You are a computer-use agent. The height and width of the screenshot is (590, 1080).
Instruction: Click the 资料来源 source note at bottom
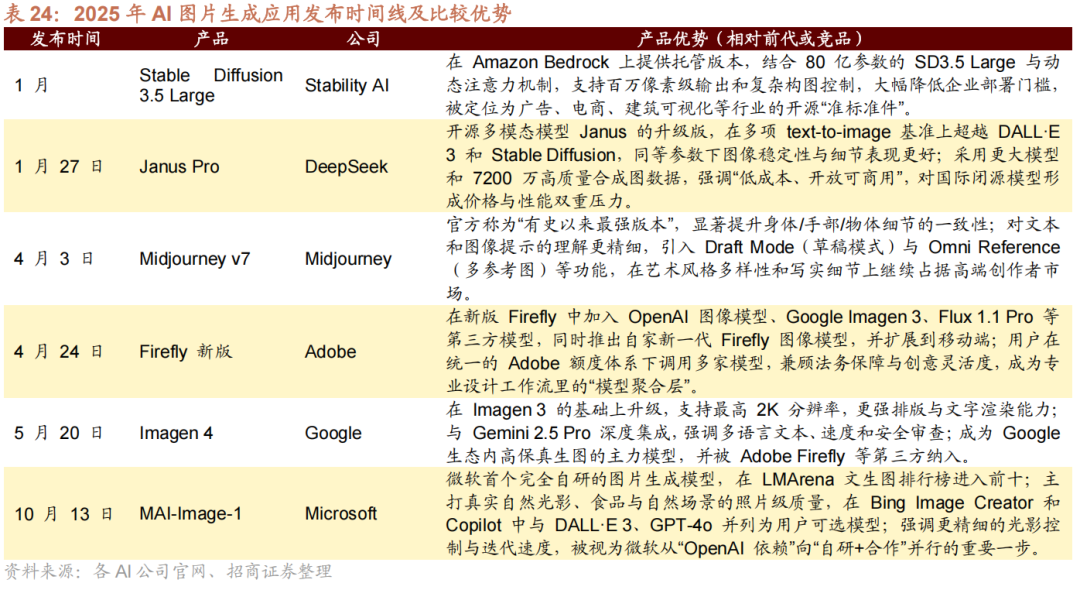[168, 572]
